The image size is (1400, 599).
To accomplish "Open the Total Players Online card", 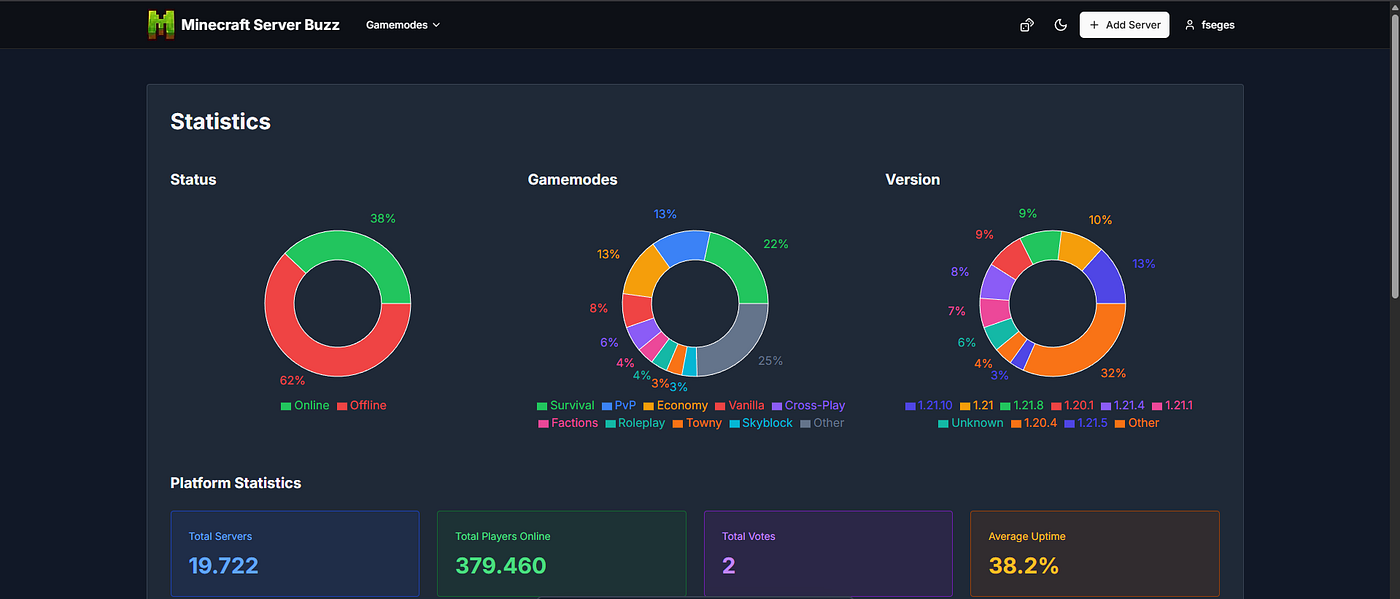I will click(x=562, y=554).
